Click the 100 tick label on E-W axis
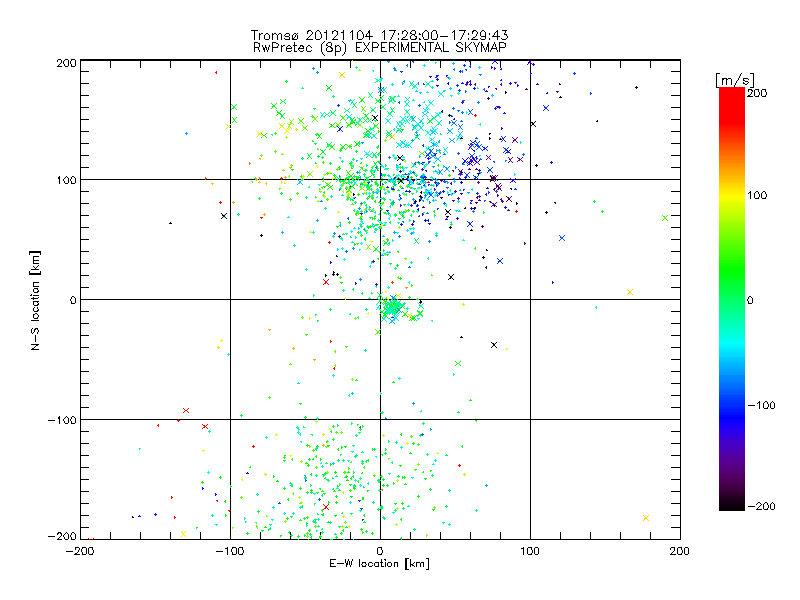The width and height of the screenshot is (800, 600). click(530, 551)
